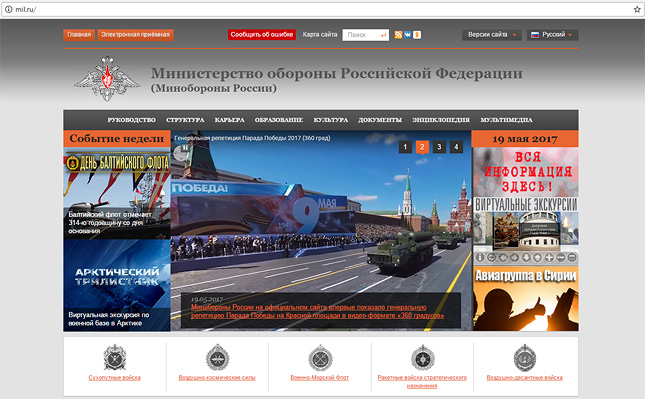Click the Воздушно-десантные войска emblem
Image resolution: width=645 pixels, height=399 pixels.
point(524,357)
